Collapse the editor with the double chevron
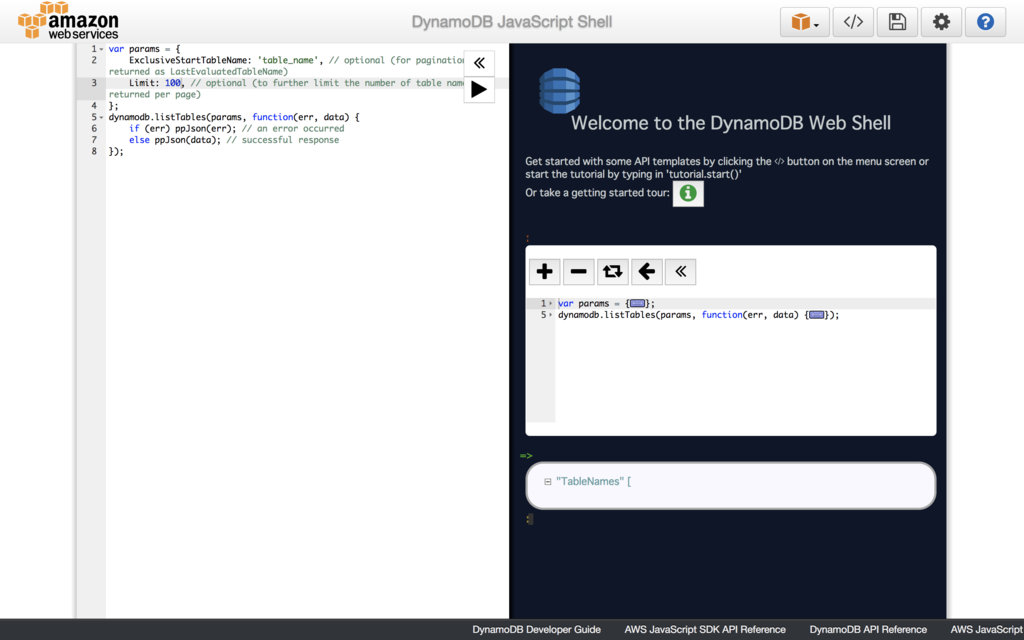 tap(479, 63)
